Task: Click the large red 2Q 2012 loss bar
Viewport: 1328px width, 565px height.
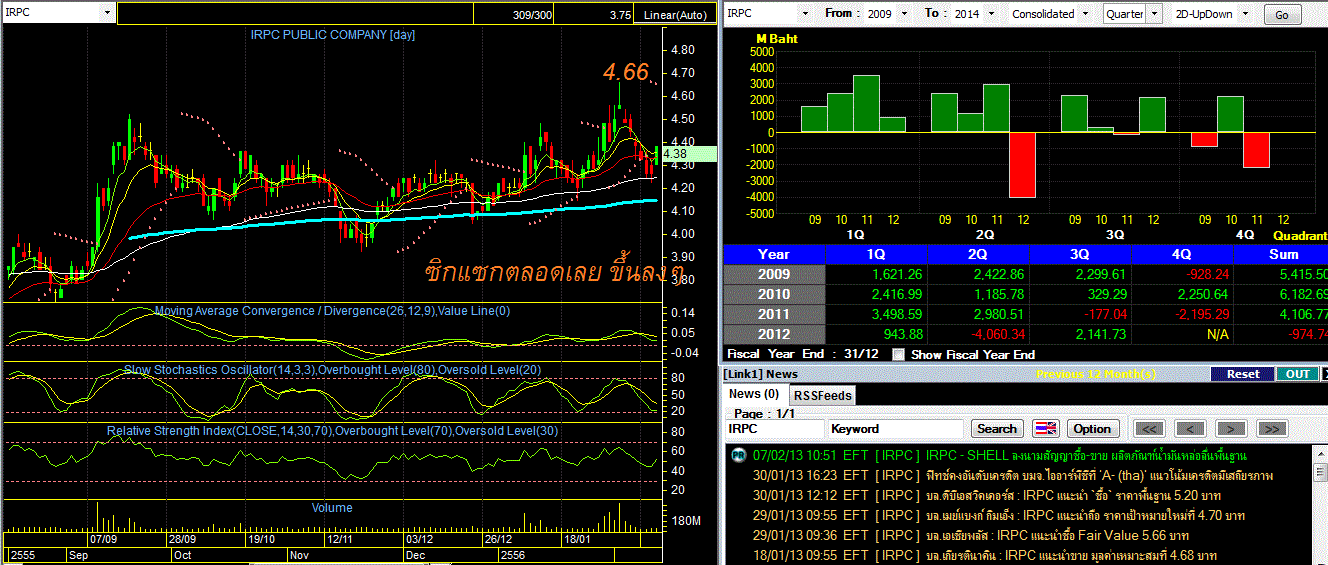Action: [1022, 164]
